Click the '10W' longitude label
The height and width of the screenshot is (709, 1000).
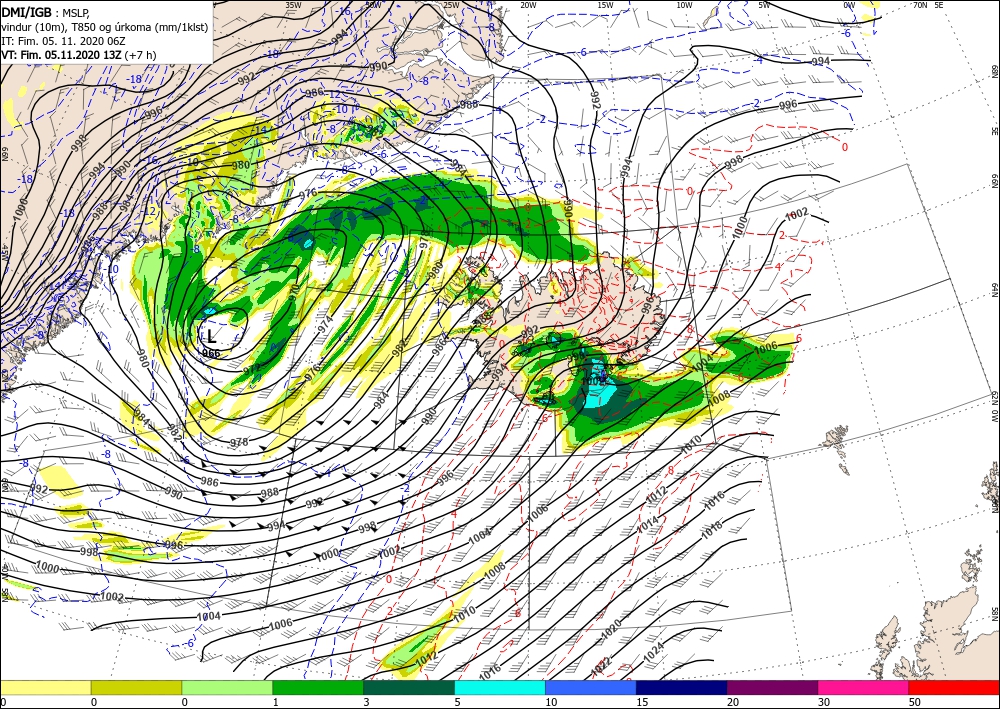684,5
